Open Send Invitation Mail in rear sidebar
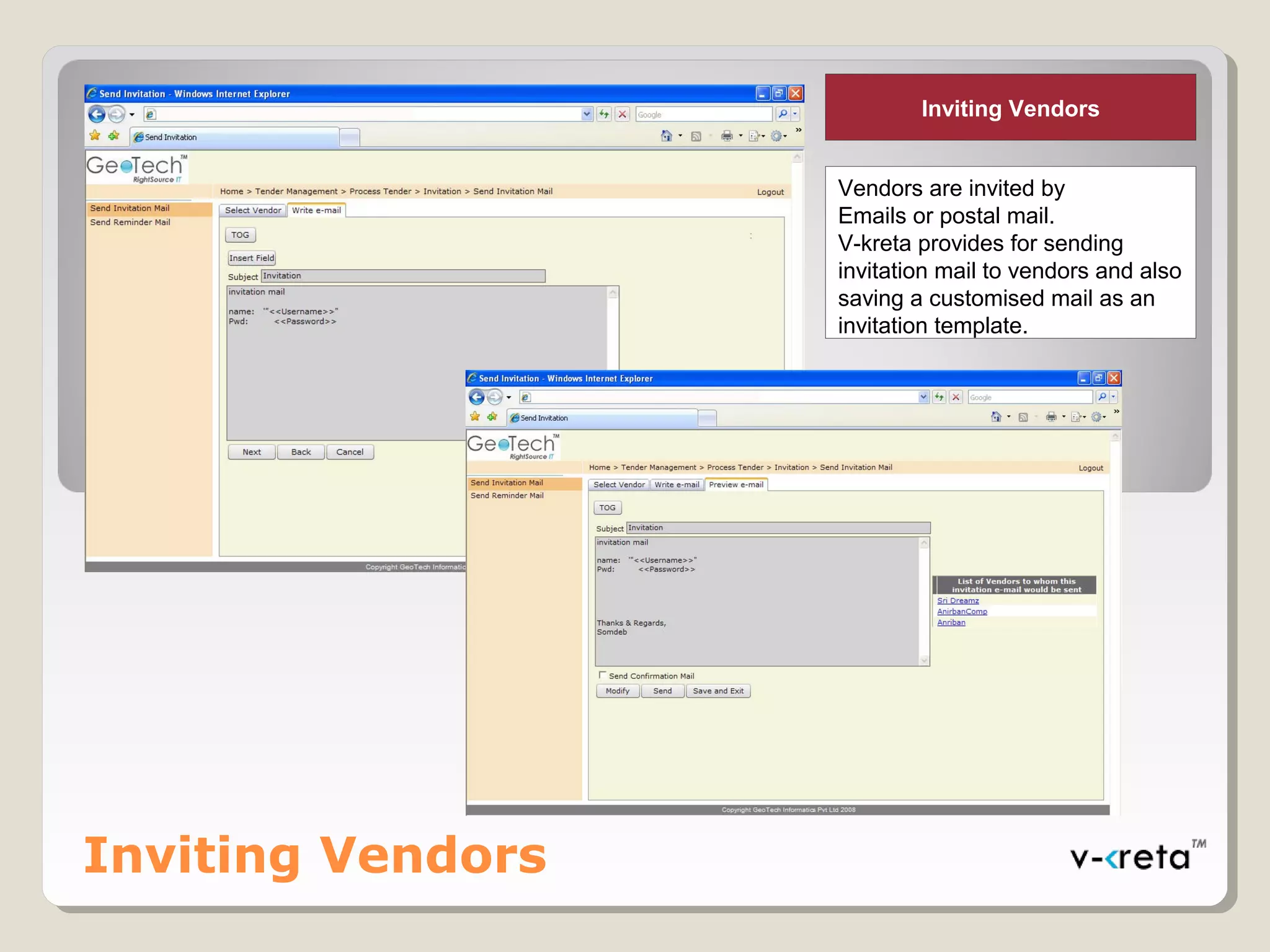 point(130,208)
